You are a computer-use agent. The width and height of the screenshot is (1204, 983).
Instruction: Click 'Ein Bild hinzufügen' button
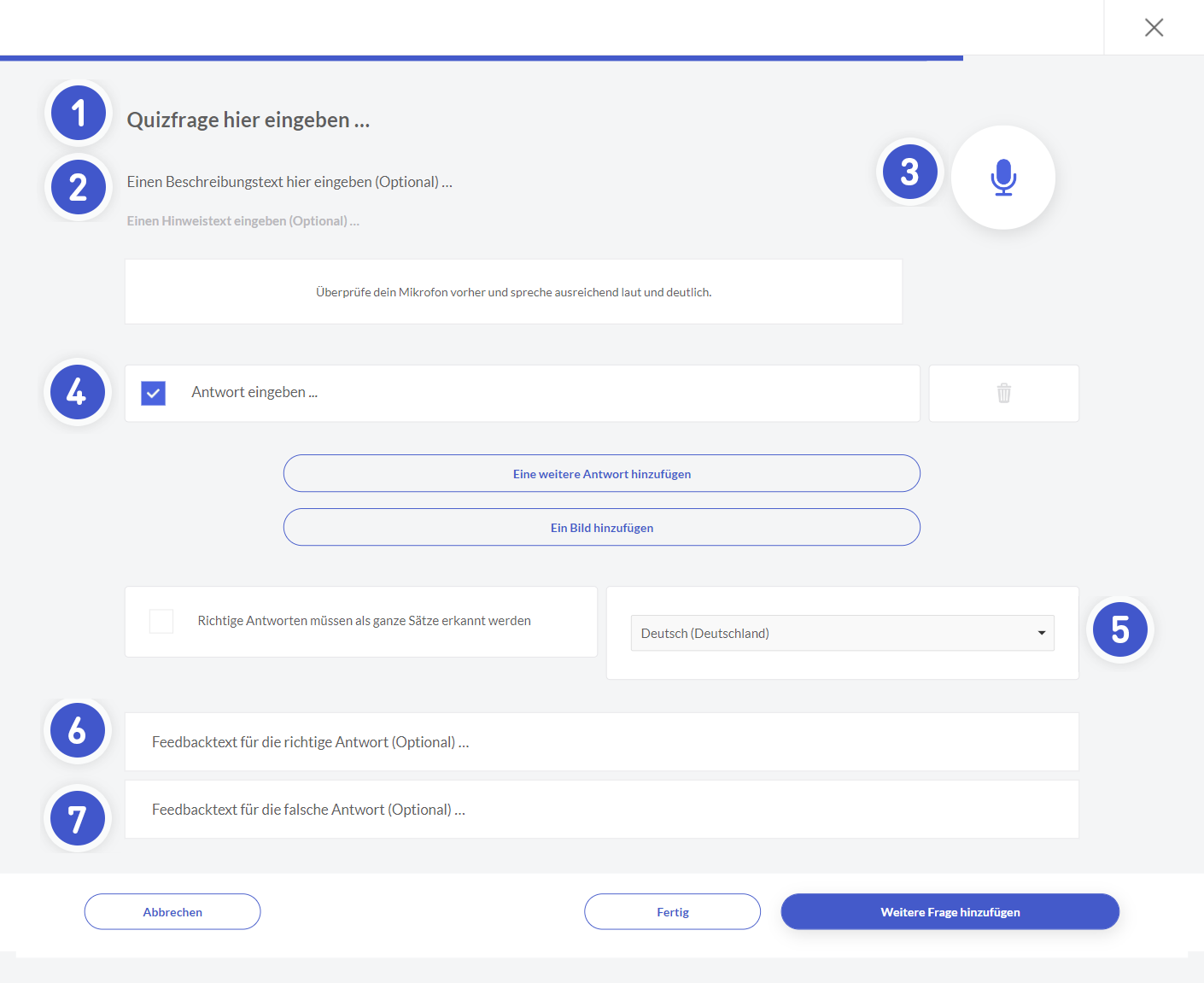tap(601, 528)
